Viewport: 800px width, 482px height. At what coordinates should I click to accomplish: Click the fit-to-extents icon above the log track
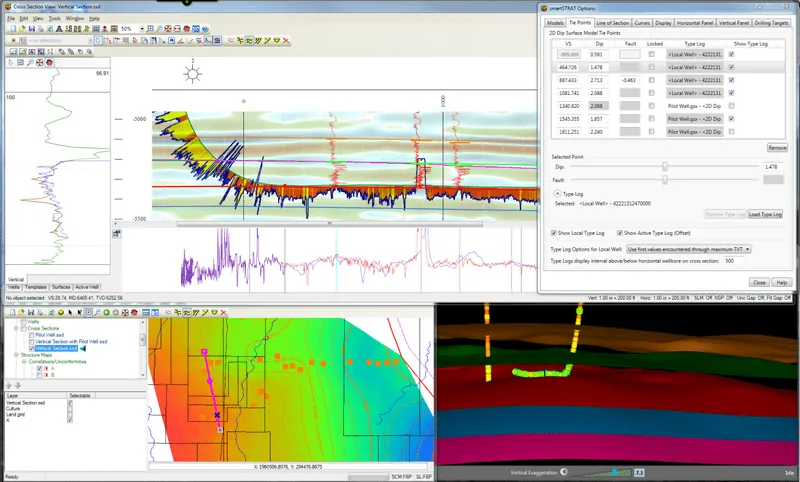(39, 62)
